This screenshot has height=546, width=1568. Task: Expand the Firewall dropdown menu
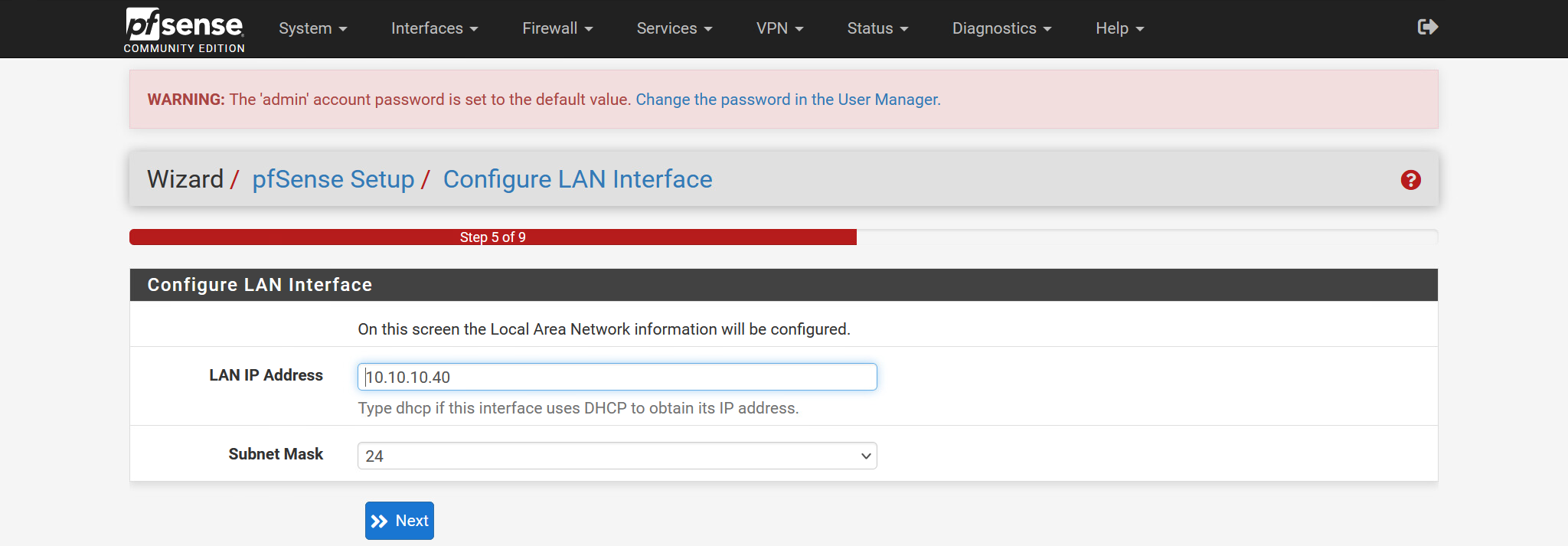(x=557, y=28)
